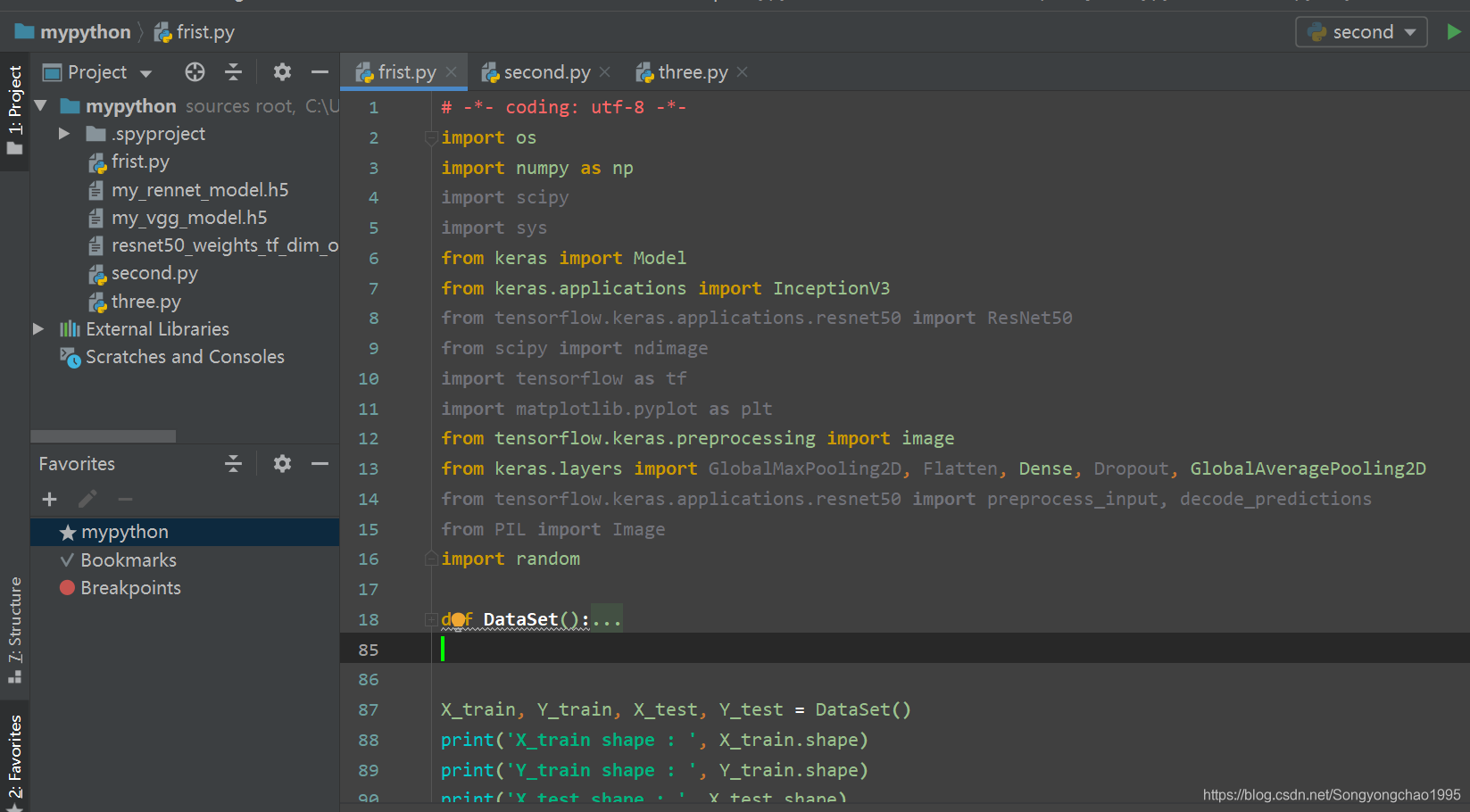Image resolution: width=1470 pixels, height=812 pixels.
Task: Open the 7: Structure tool window tab
Action: [x=14, y=630]
